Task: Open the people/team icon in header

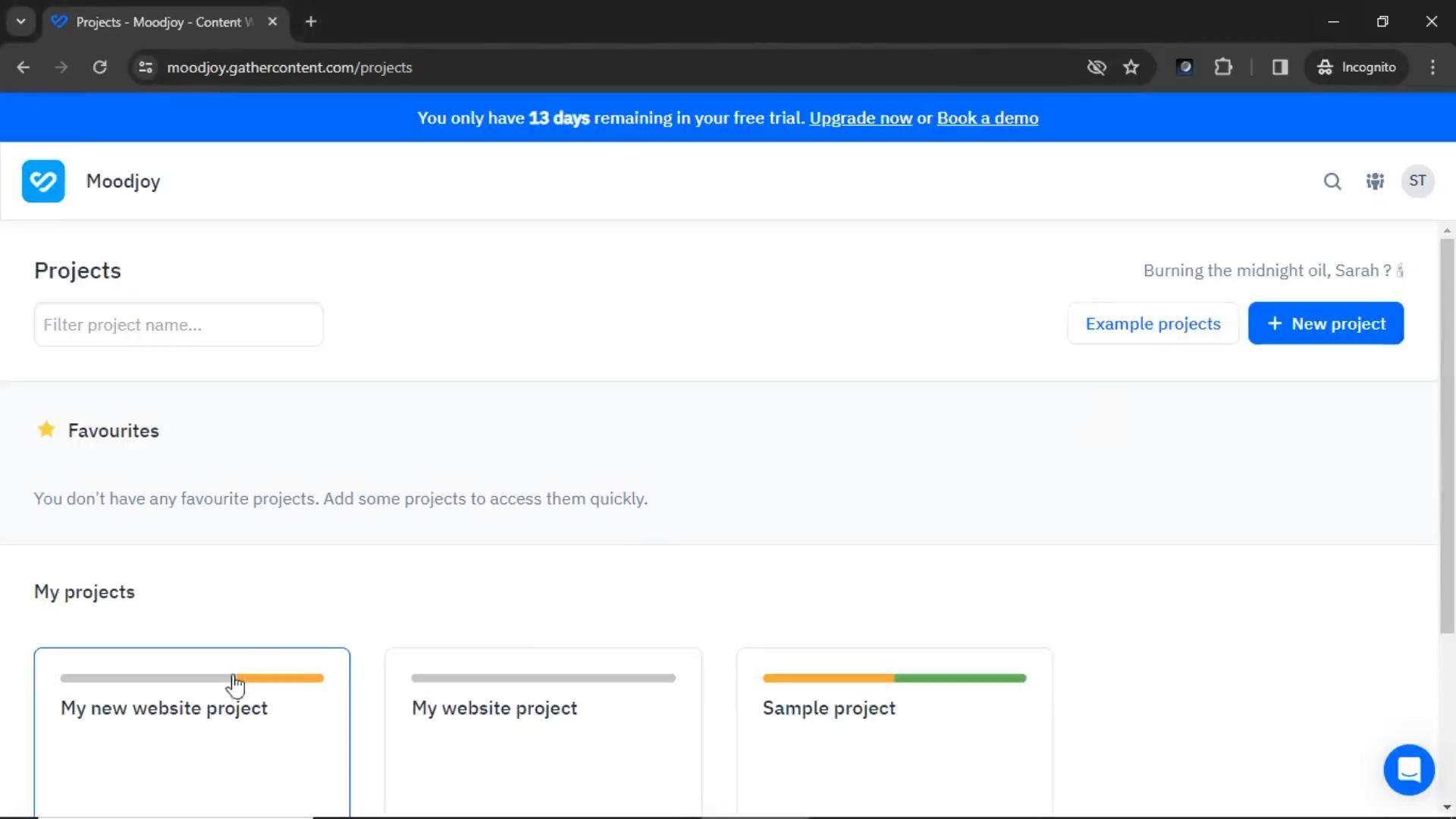Action: [x=1375, y=181]
